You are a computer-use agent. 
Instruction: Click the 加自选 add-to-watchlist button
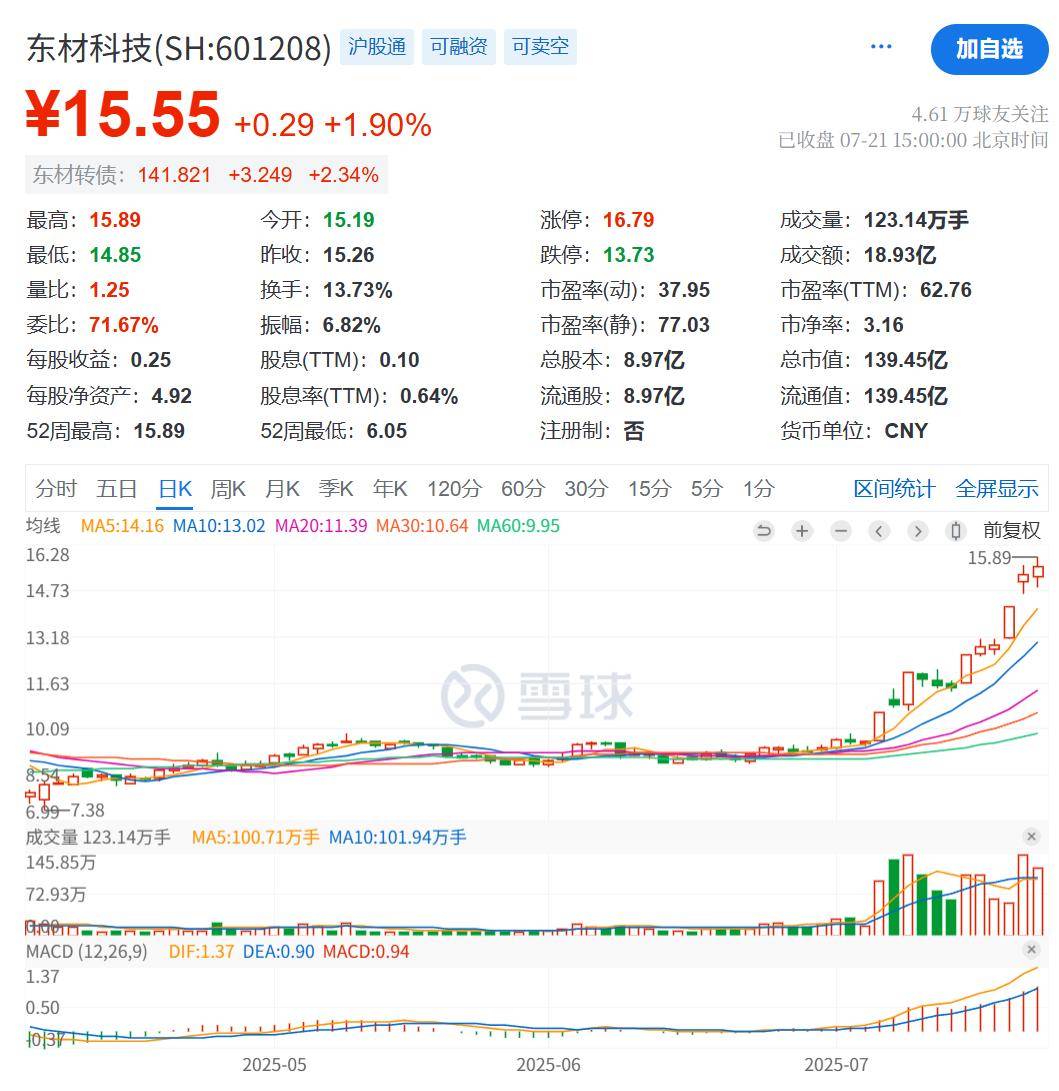click(989, 49)
